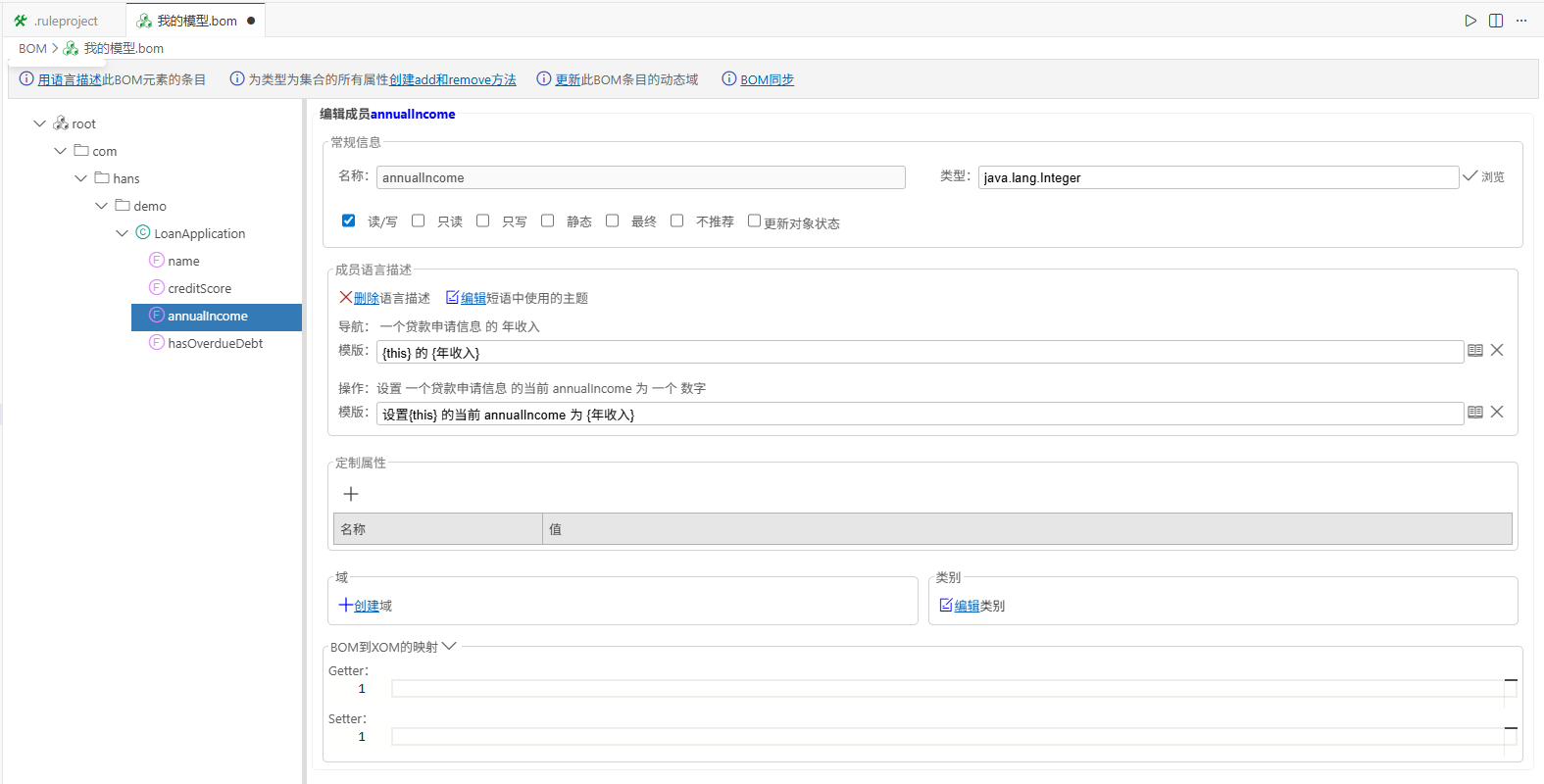Collapse the BOM到XOM的映射 section
The height and width of the screenshot is (784, 1544).
[449, 646]
